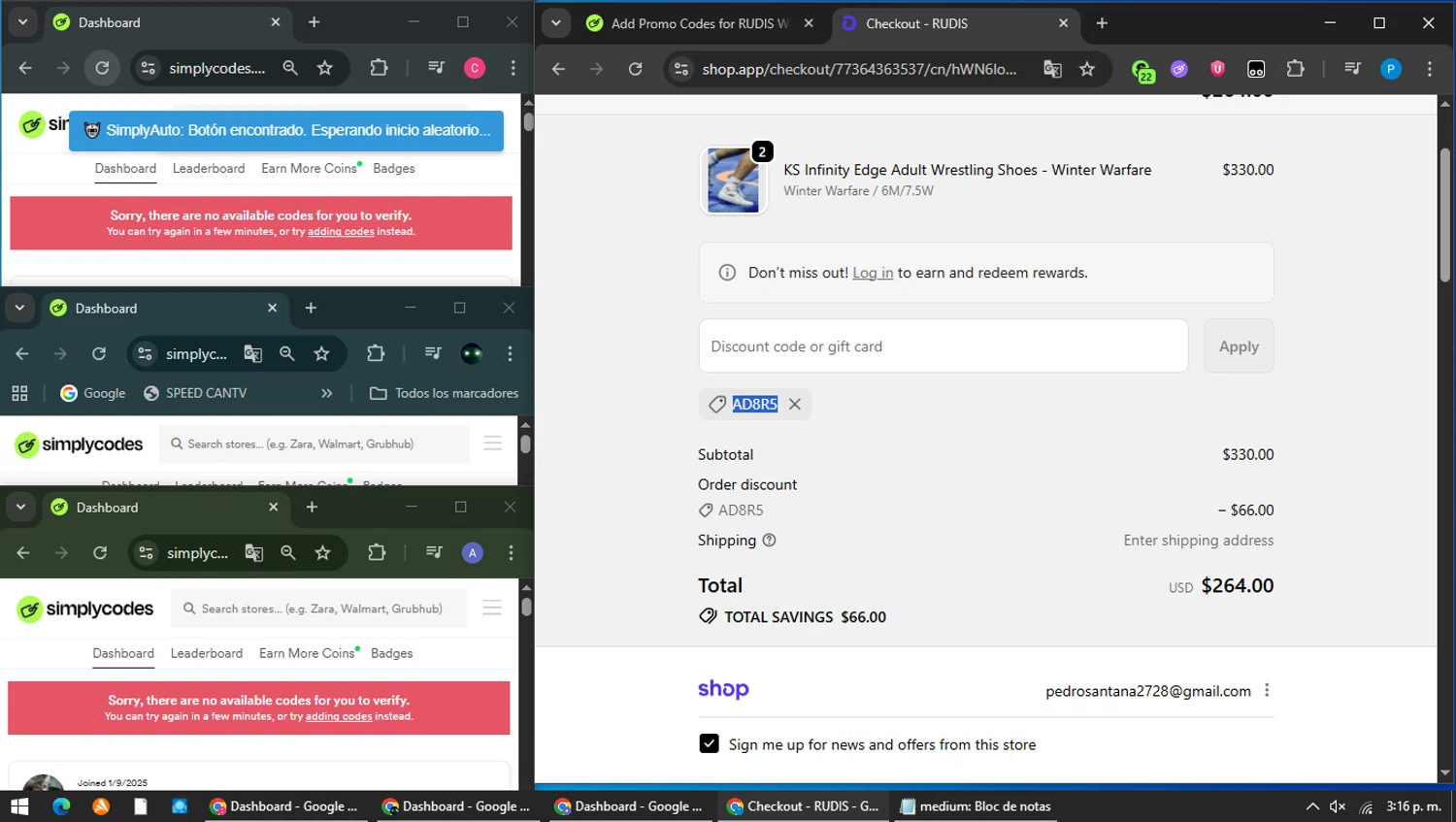The width and height of the screenshot is (1456, 822).
Task: Open the Log in rewards link
Action: (x=873, y=273)
